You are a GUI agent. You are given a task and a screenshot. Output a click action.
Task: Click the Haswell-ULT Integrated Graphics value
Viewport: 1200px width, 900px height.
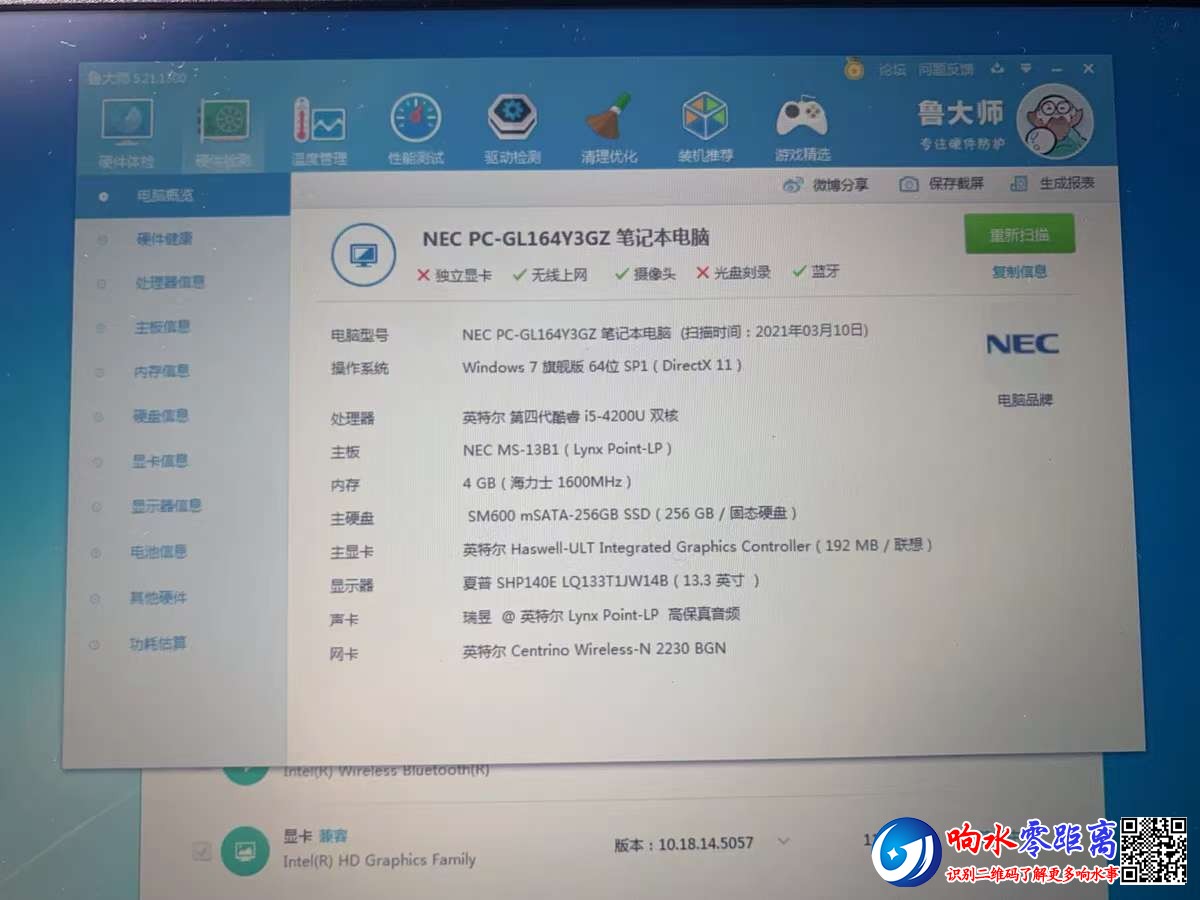[x=697, y=547]
